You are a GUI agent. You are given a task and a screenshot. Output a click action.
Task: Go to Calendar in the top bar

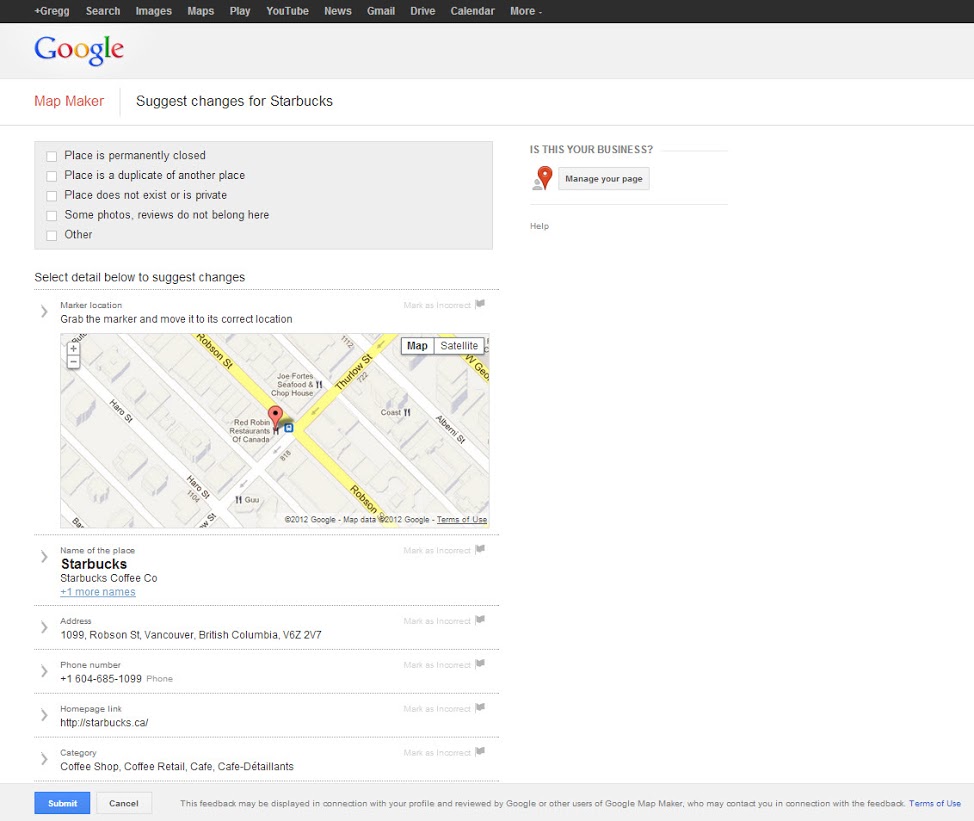pos(472,11)
